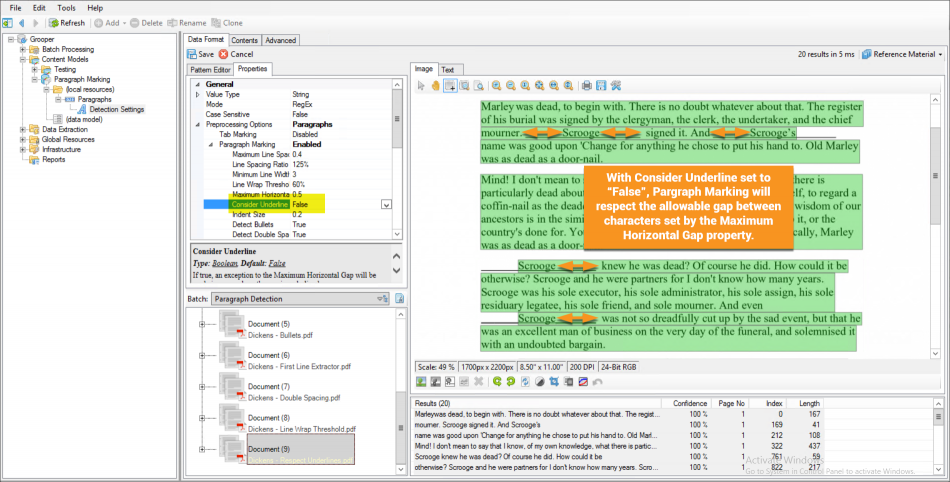Switch to the Pattern Editor tab

pos(211,69)
